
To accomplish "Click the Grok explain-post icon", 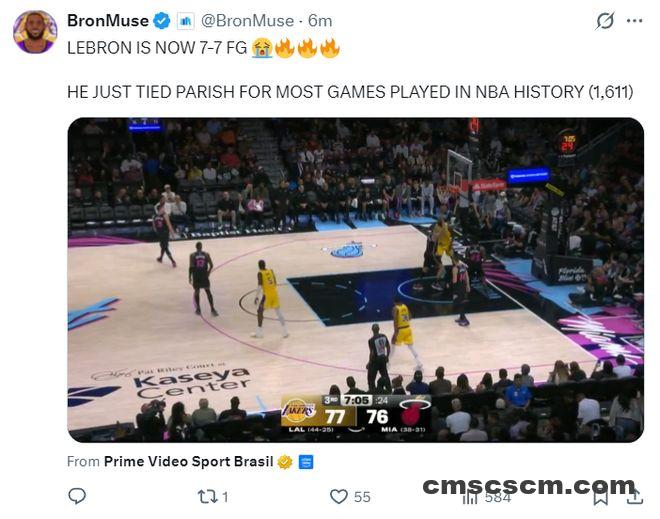I will pos(604,21).
